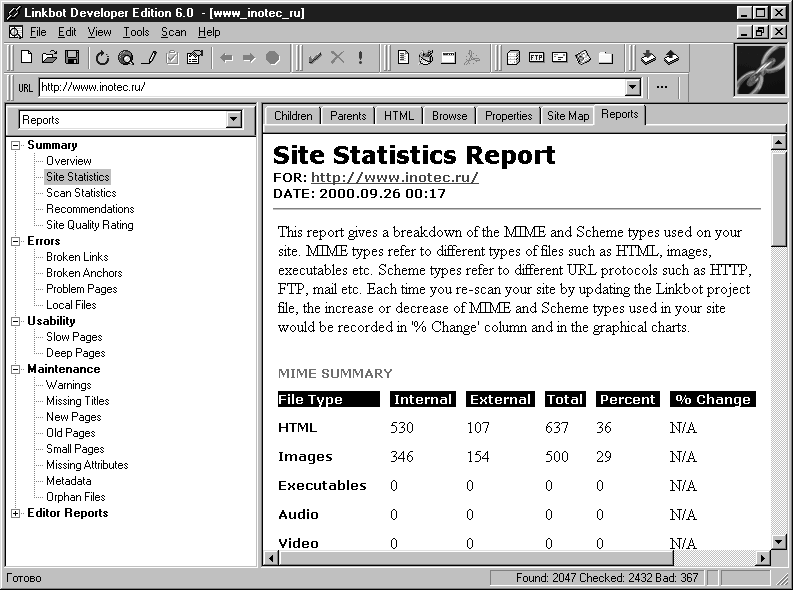793x590 pixels.
Task: Select Scan Statistics report
Action: coord(81,193)
